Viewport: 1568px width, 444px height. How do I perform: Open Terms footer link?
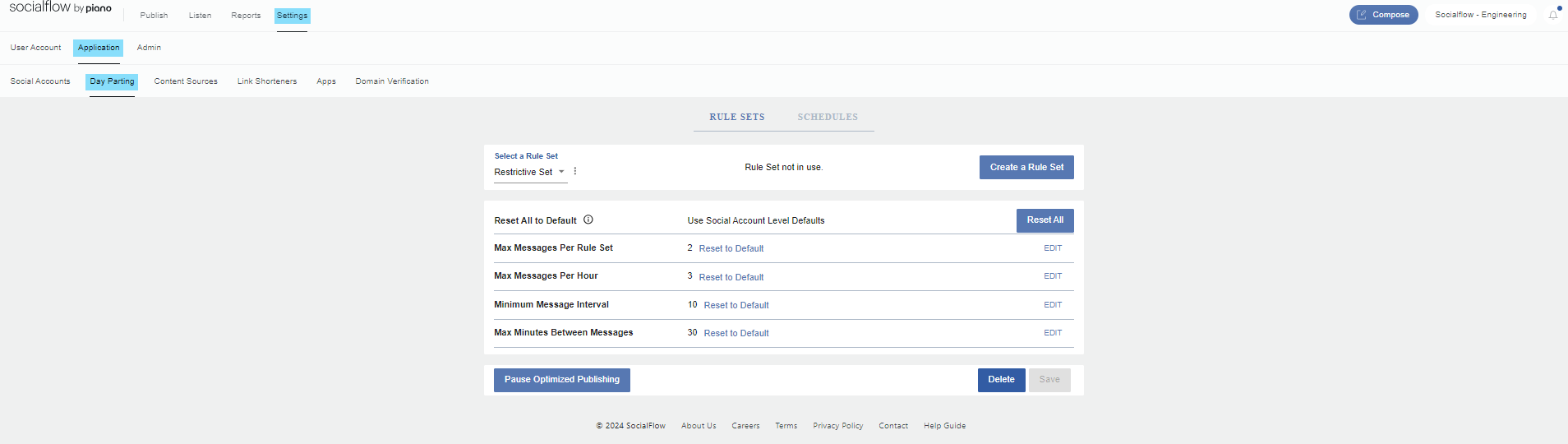[786, 426]
